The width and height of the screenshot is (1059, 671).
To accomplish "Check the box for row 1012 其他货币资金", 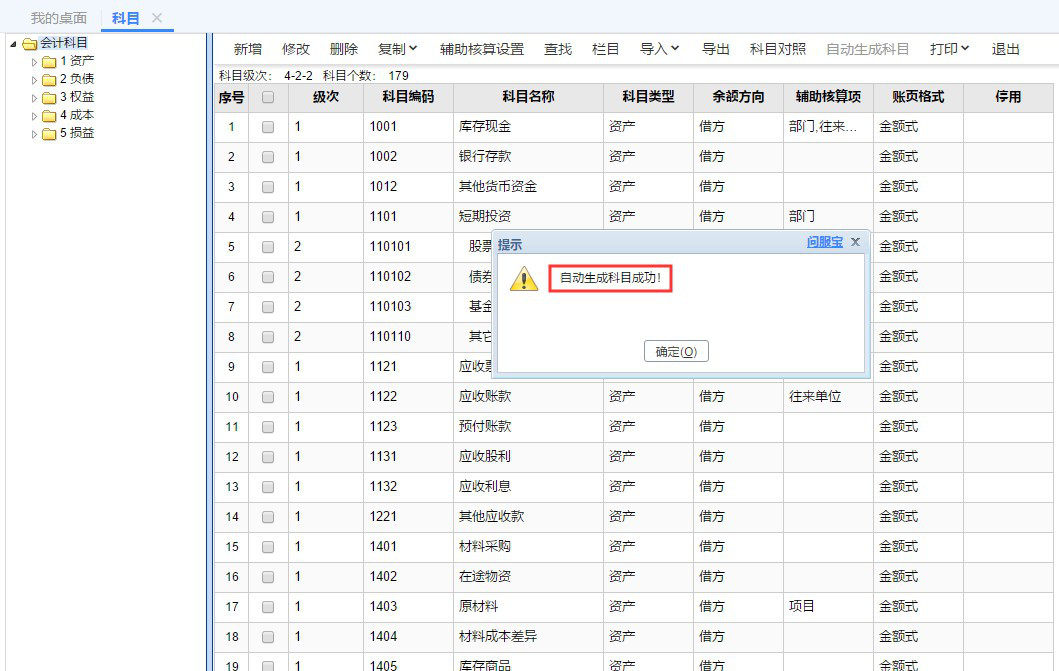I will tap(268, 187).
